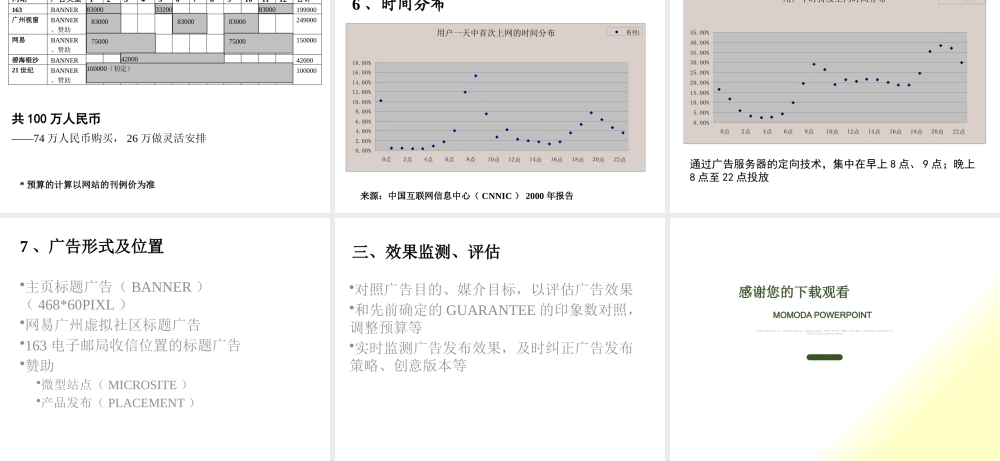Select the bullet 主页标题广告（ BANNER ）

114,287
